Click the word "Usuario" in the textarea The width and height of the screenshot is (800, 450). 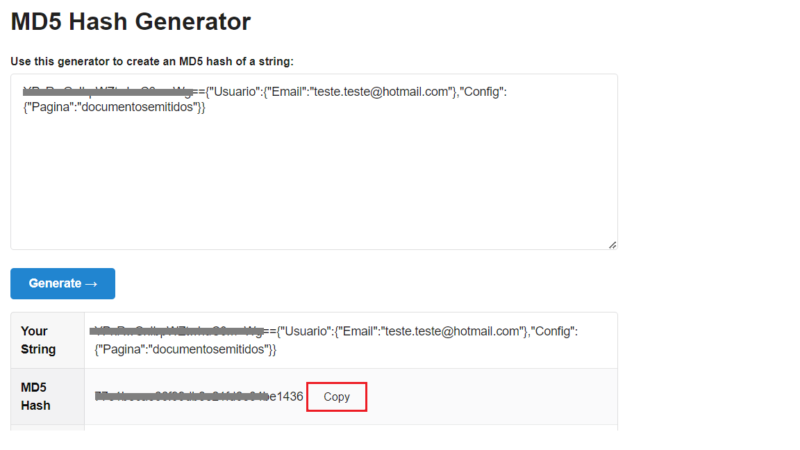pyautogui.click(x=236, y=91)
